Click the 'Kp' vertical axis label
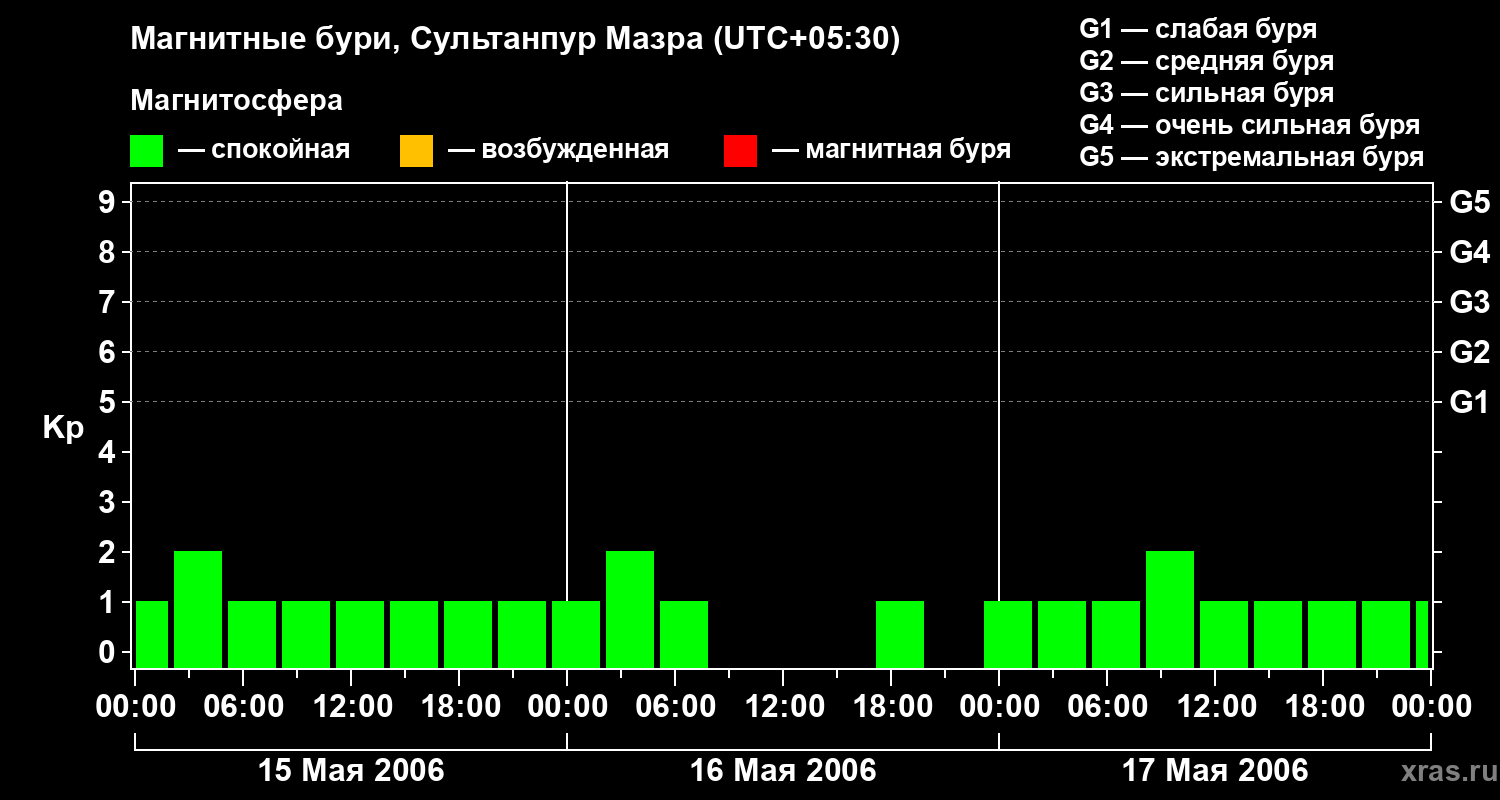Screen dimensions: 1500x800 tap(63, 428)
